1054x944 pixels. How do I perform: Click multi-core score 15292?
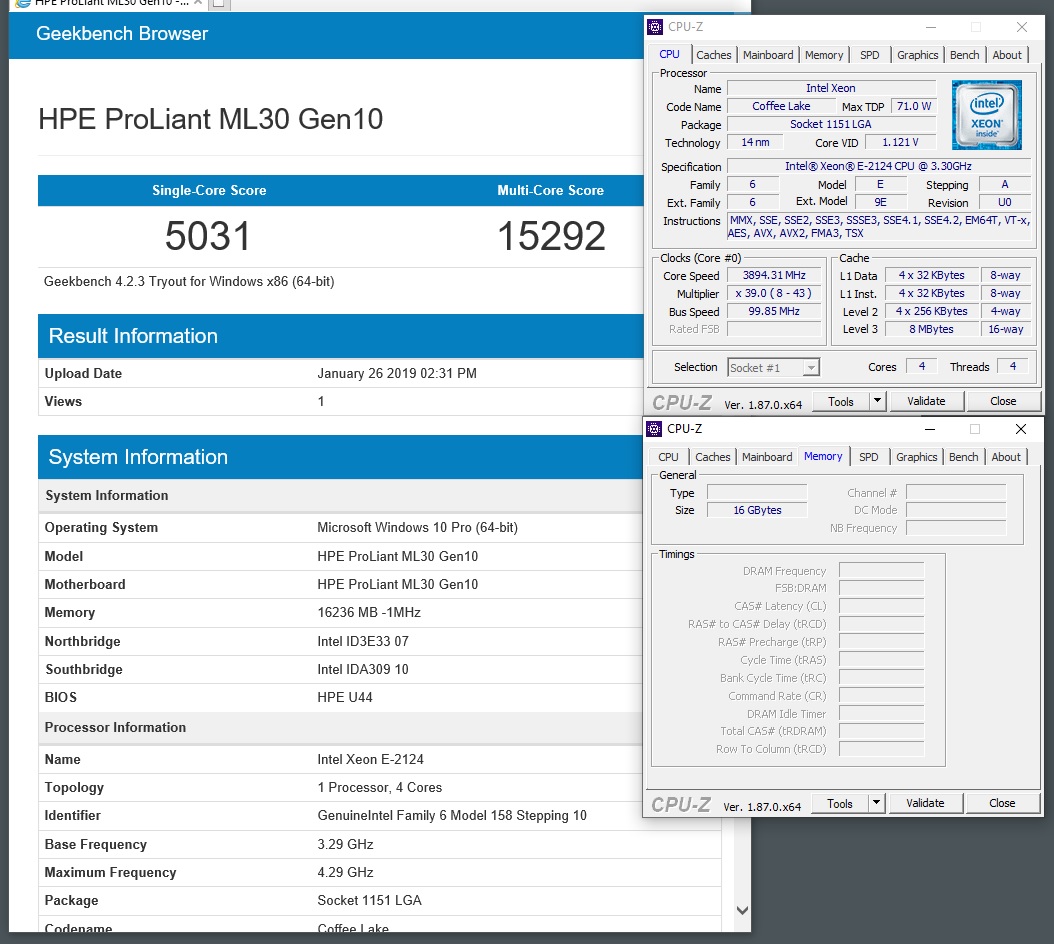tap(551, 236)
